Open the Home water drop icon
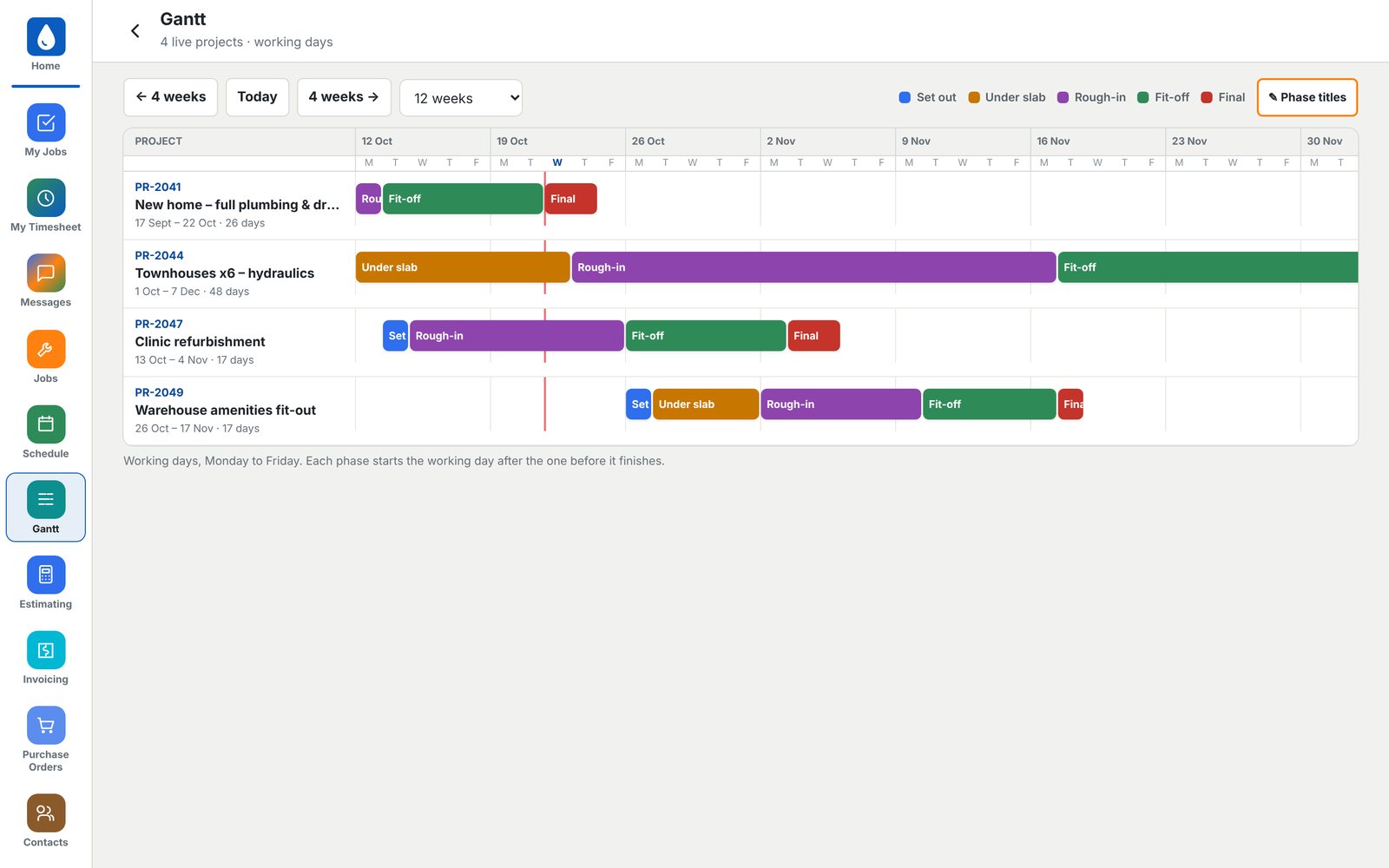The image size is (1389, 868). [x=46, y=36]
